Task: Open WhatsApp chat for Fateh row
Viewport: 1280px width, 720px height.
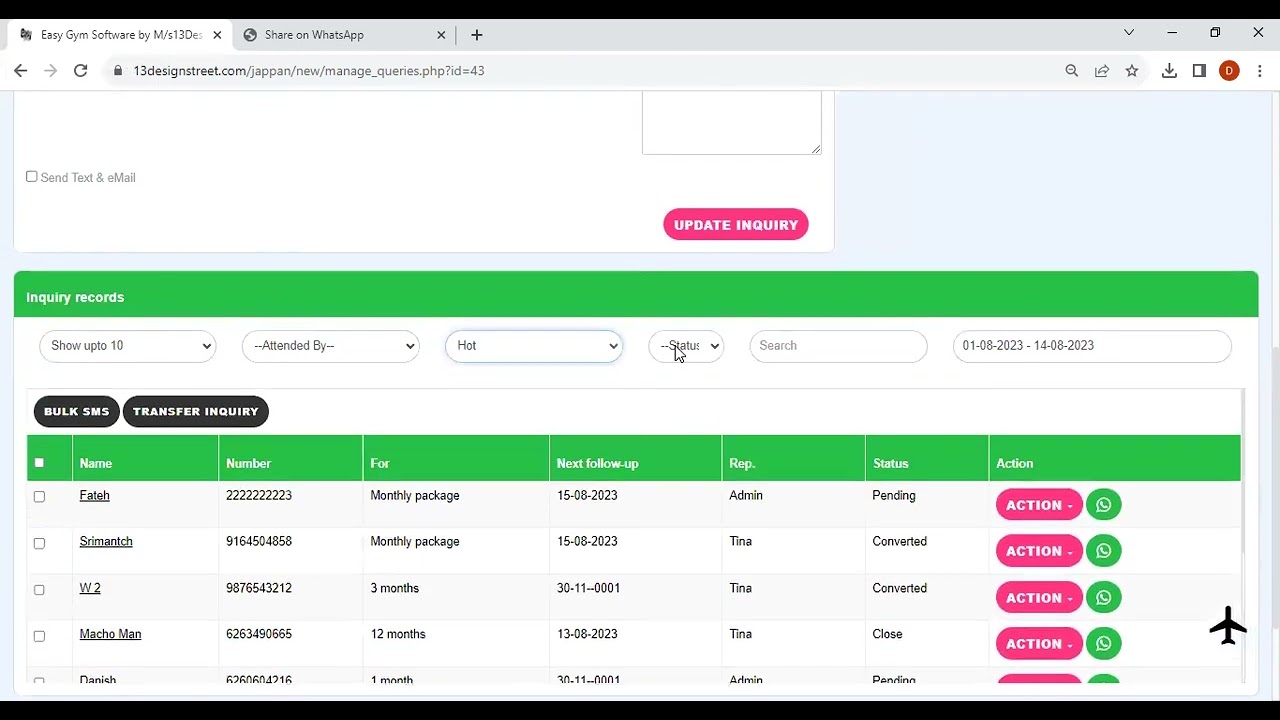Action: (x=1103, y=505)
